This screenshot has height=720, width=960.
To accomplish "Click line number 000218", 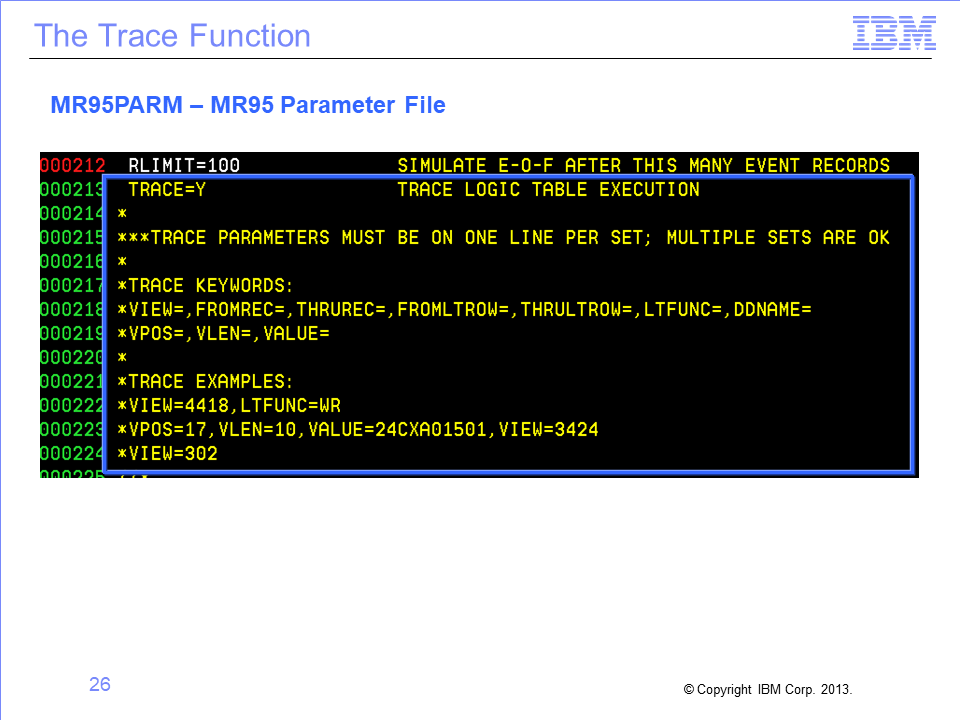I will pyautogui.click(x=72, y=310).
